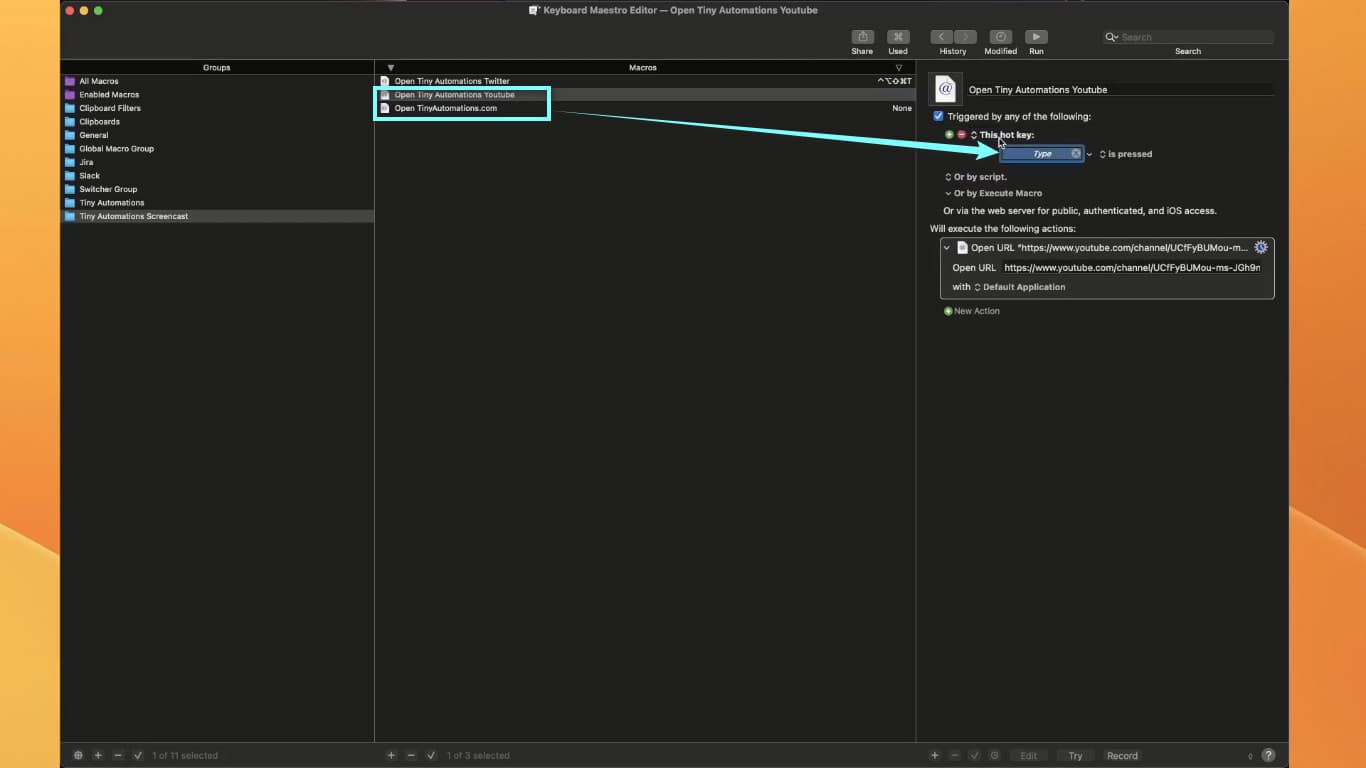Open the Open URL action gear menu
The image size is (1366, 768).
(1261, 247)
